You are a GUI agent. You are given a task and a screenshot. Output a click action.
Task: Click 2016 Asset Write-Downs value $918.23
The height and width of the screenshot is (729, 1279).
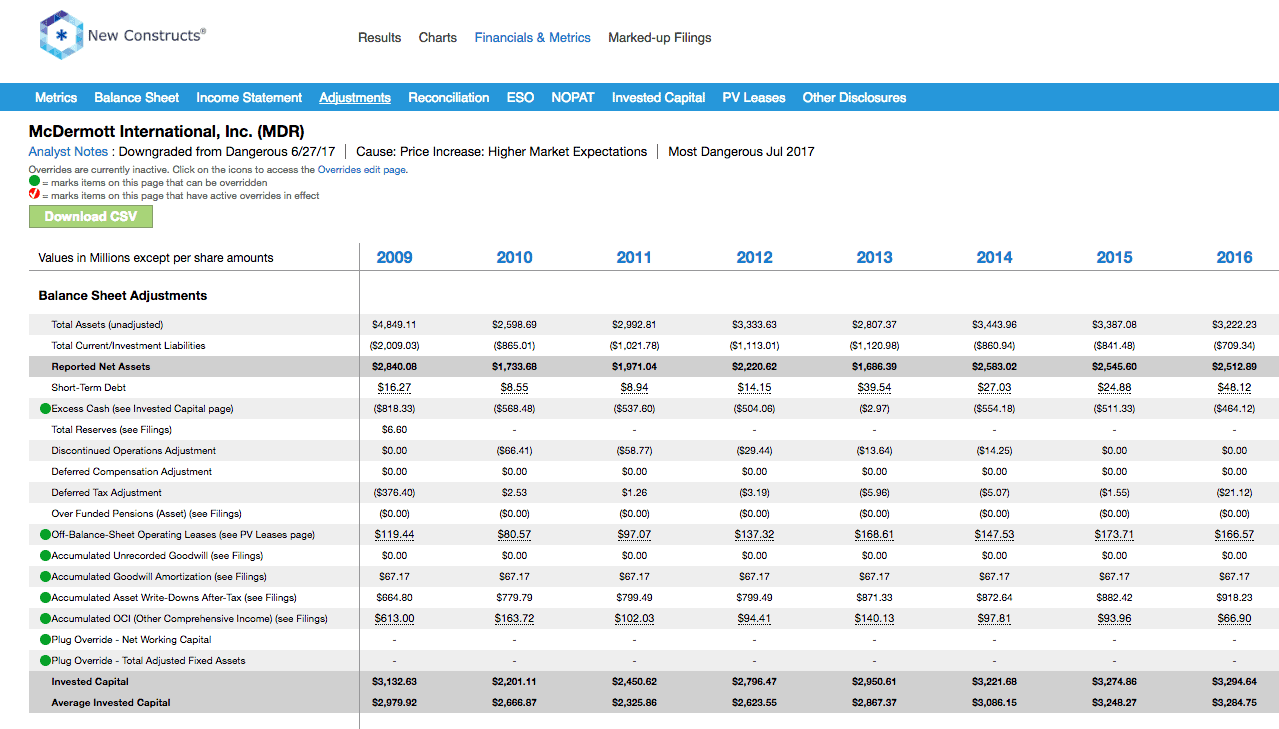click(1234, 597)
